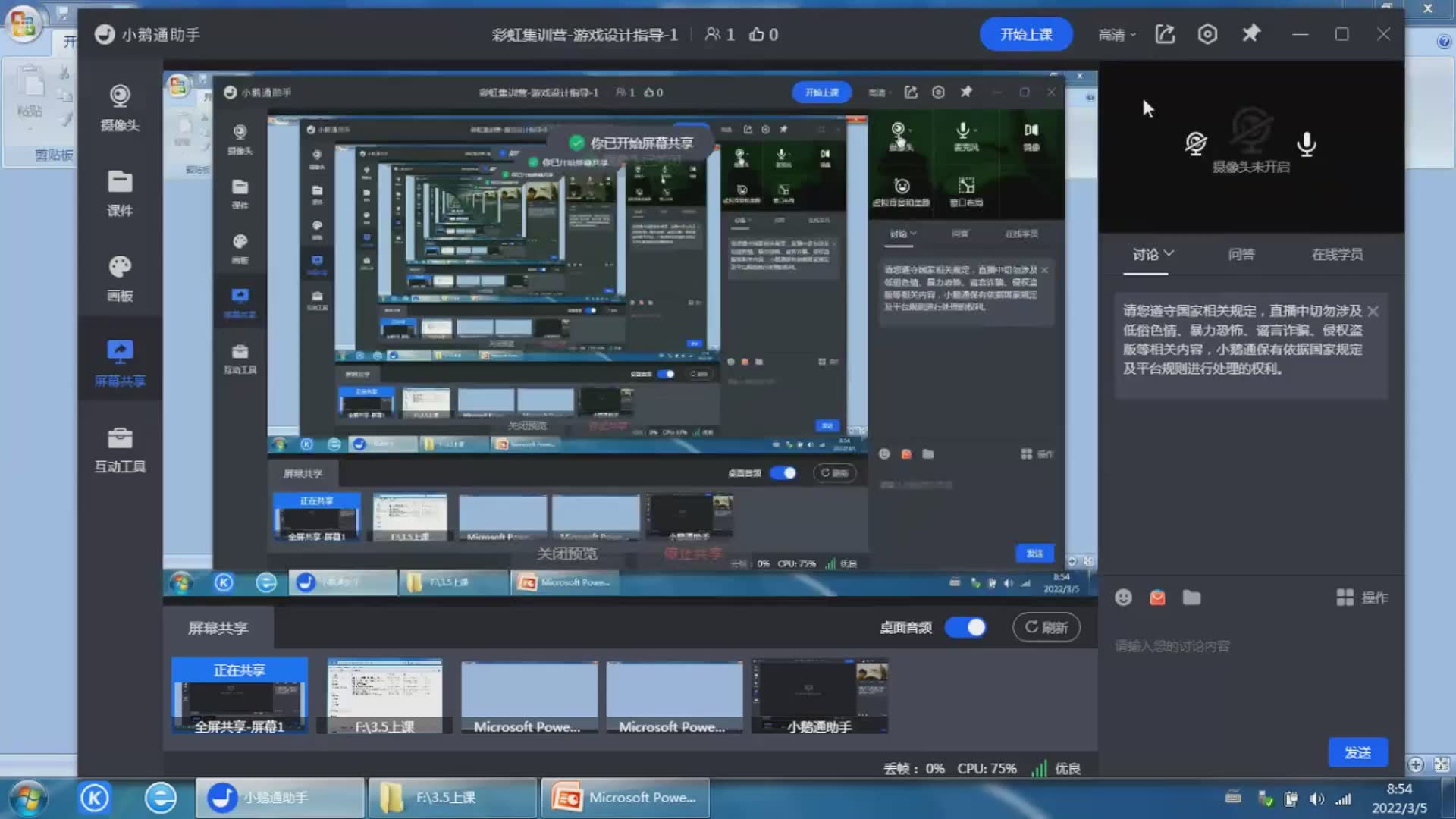The height and width of the screenshot is (819, 1456).
Task: Click the network signal tray icon
Action: click(x=1343, y=799)
